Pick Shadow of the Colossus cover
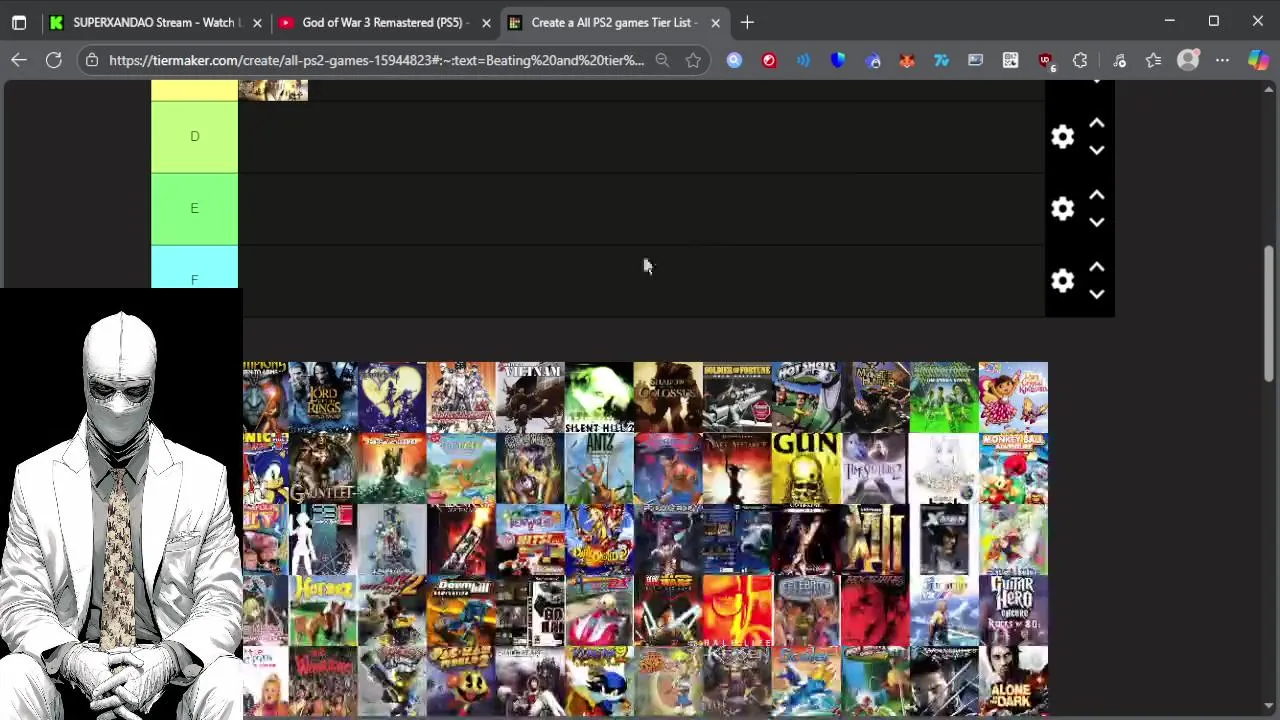This screenshot has height=720, width=1280. tap(668, 397)
